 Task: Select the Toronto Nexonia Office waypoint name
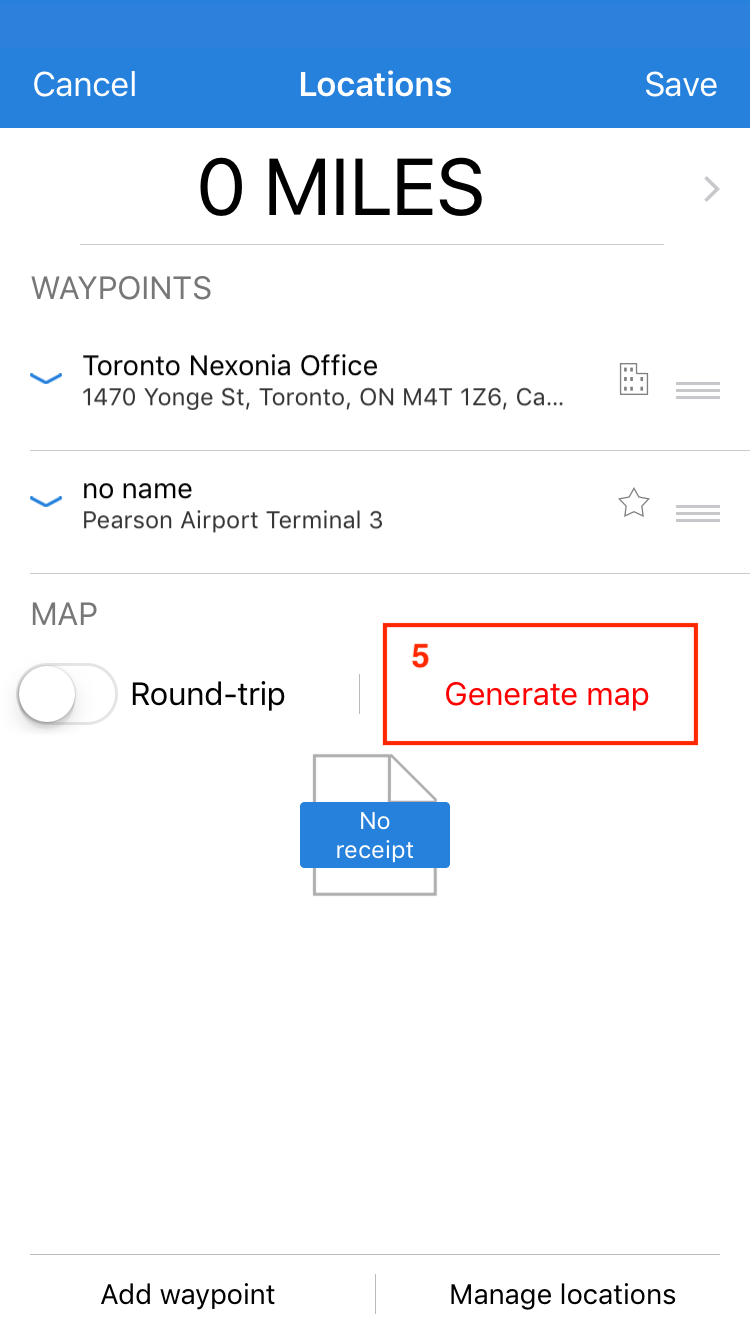230,366
